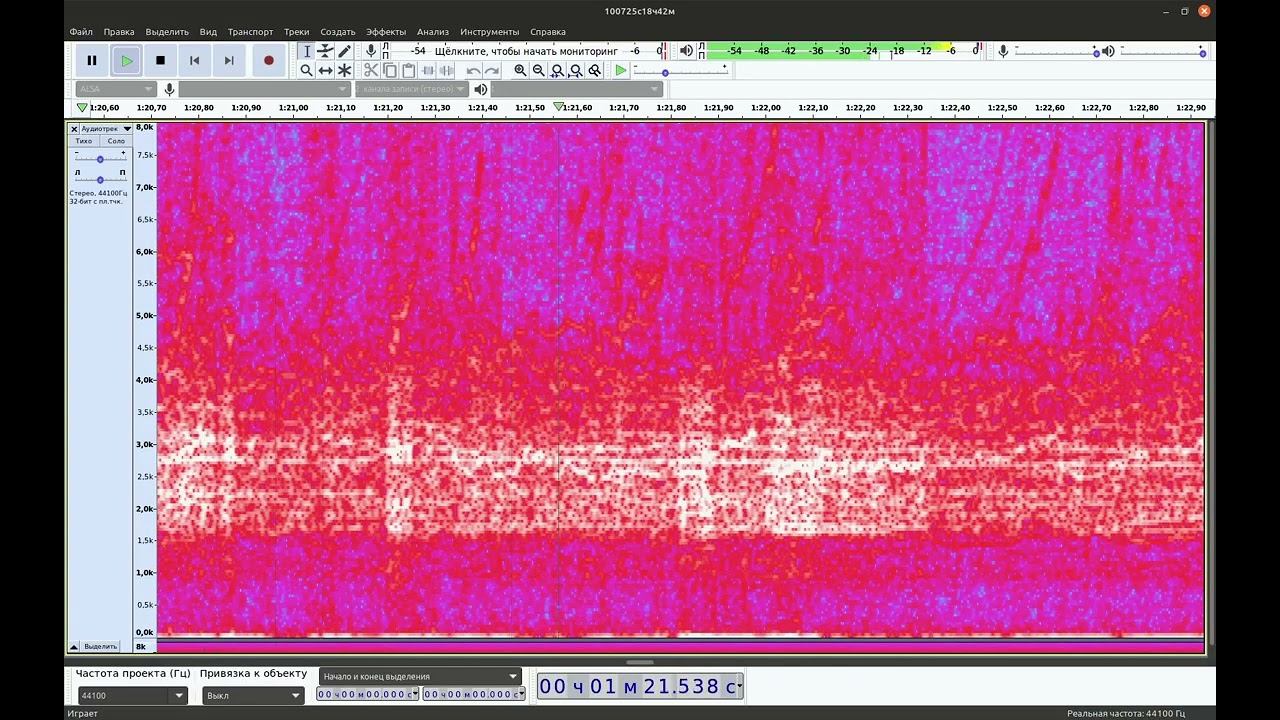This screenshot has width=1280, height=720.
Task: Open the Создать menu
Action: coord(338,32)
